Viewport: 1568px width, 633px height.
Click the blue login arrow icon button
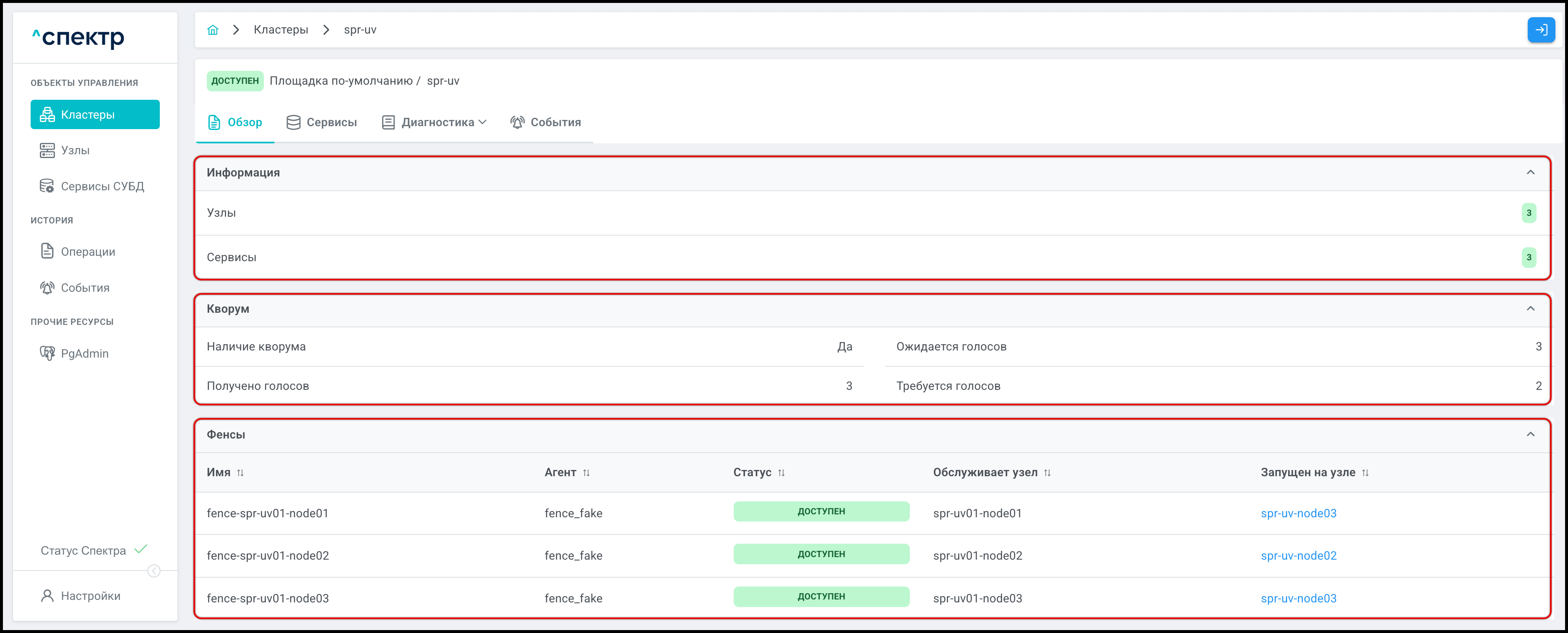click(x=1541, y=30)
